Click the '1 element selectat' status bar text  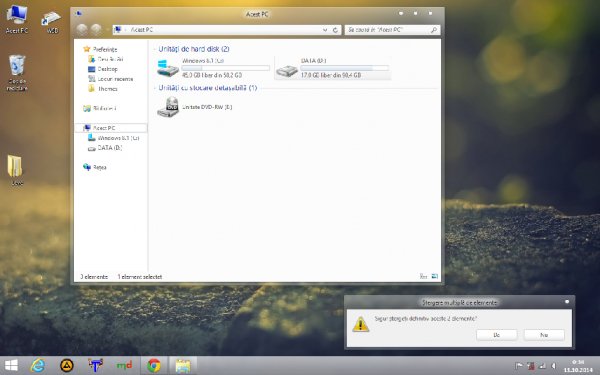(x=140, y=276)
